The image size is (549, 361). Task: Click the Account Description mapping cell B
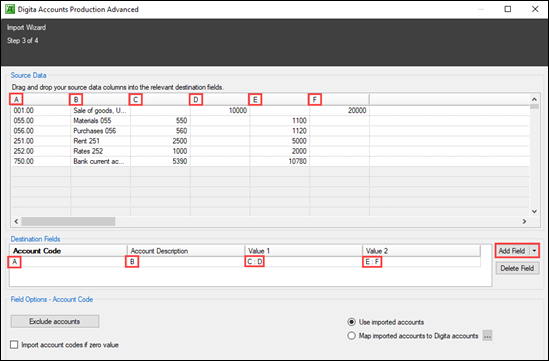click(186, 262)
